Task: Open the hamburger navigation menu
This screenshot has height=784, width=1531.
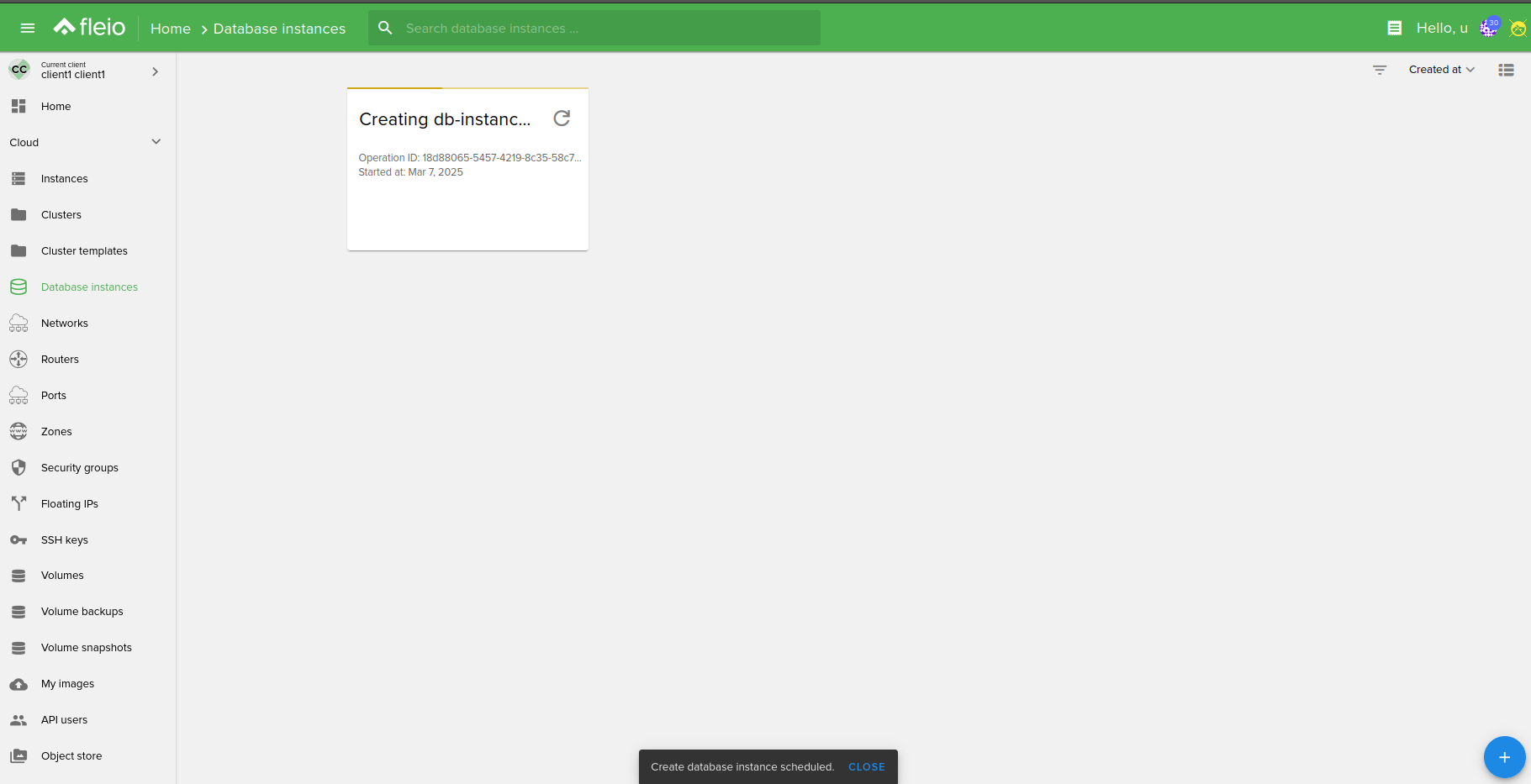Action: (x=28, y=28)
